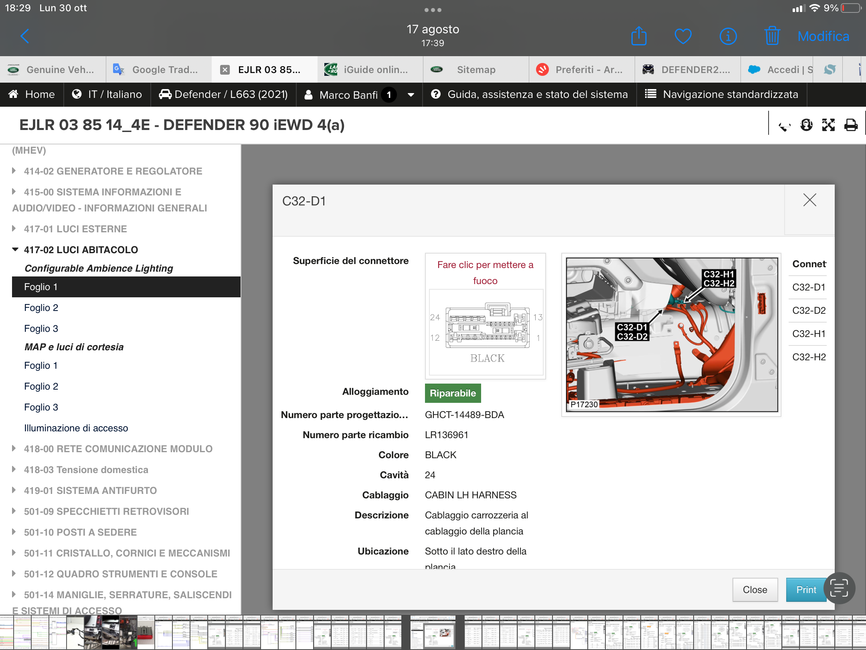Open Foglio 2 under MAP e luci di cortesia

41,387
